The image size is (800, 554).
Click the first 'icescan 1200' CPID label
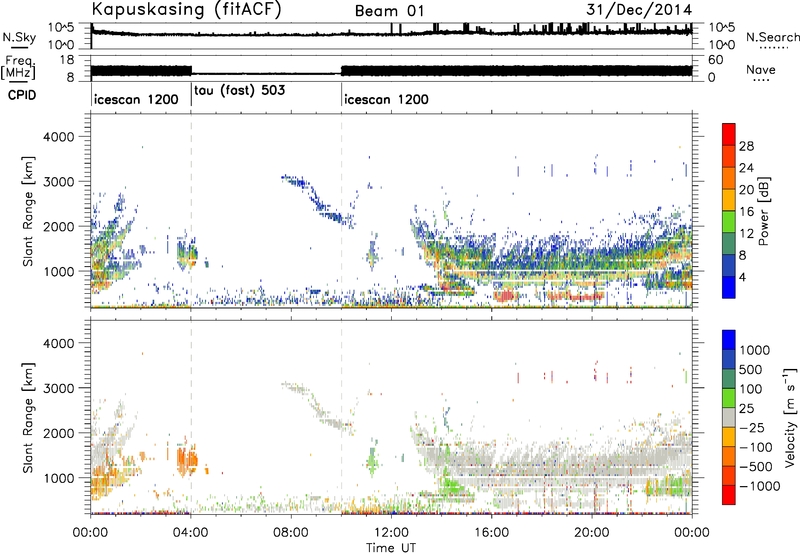[136, 99]
